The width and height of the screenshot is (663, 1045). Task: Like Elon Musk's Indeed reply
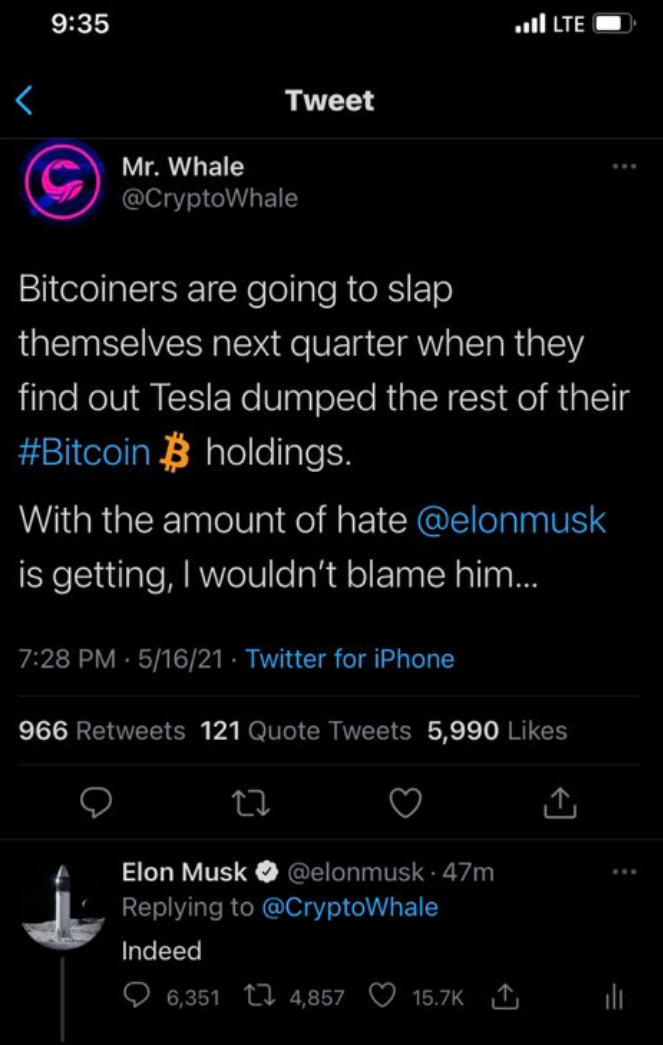pyautogui.click(x=383, y=997)
